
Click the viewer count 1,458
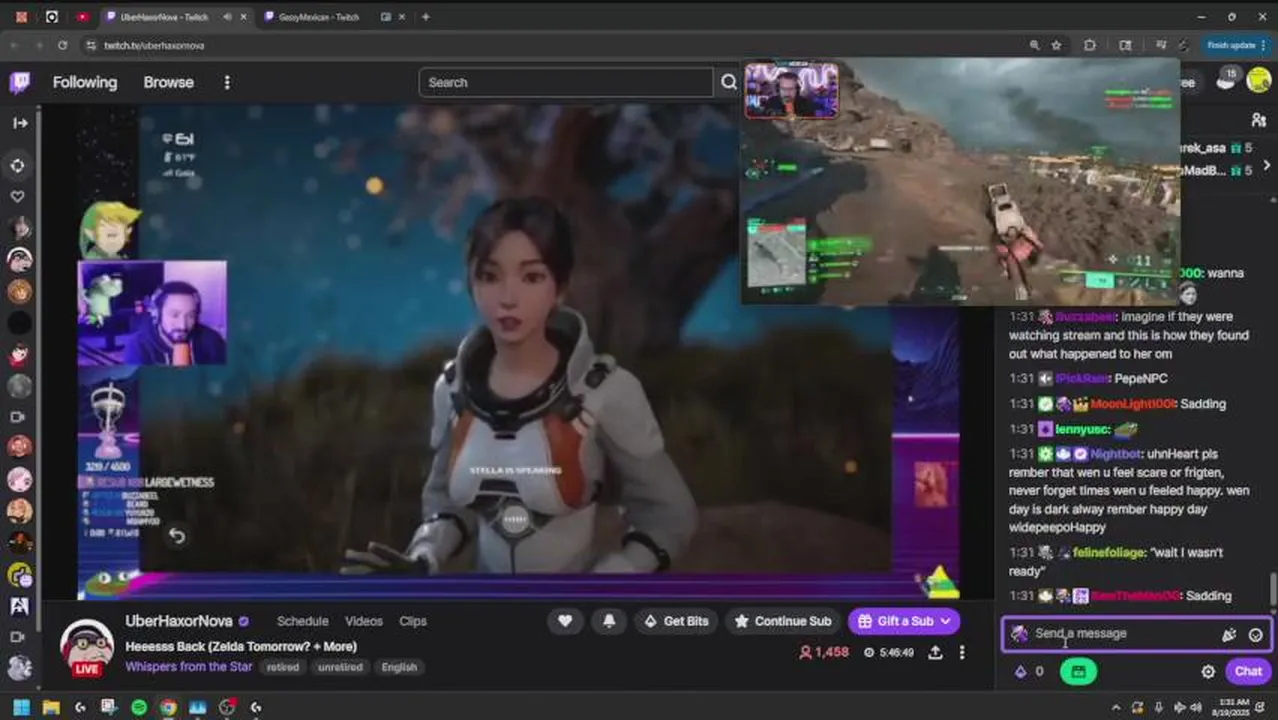[x=824, y=652]
